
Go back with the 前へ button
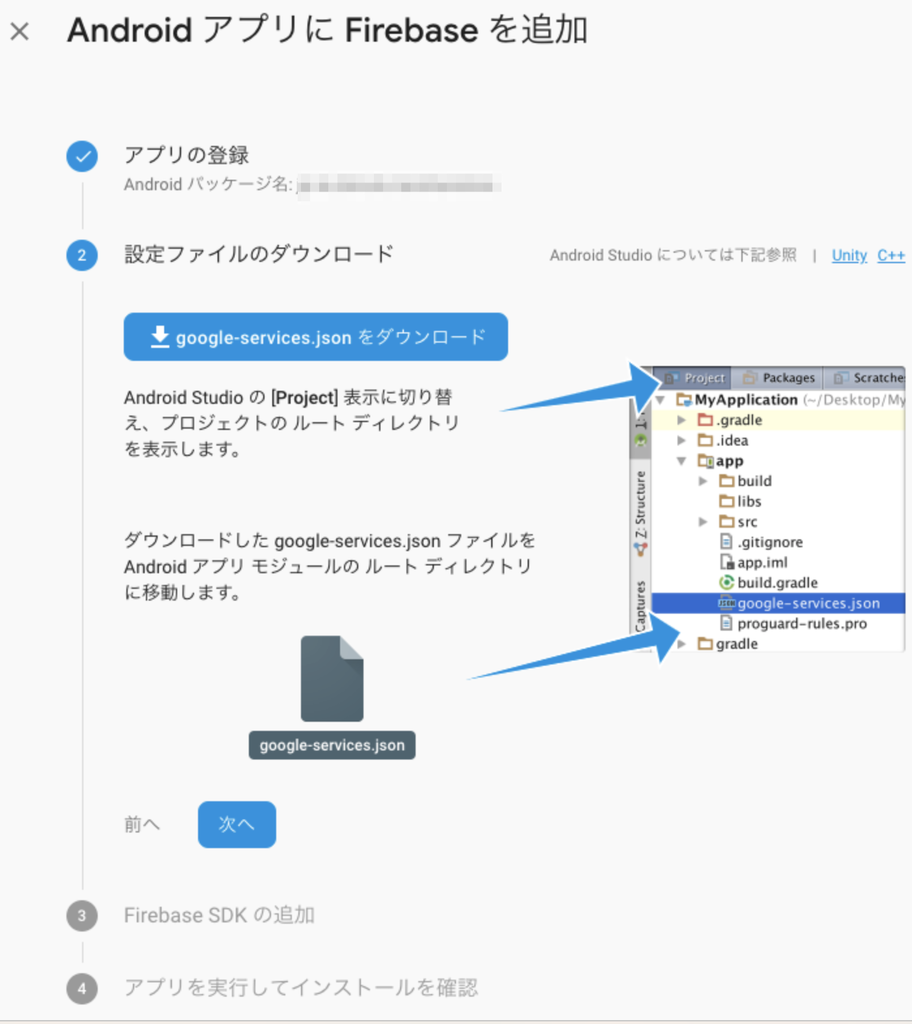142,824
